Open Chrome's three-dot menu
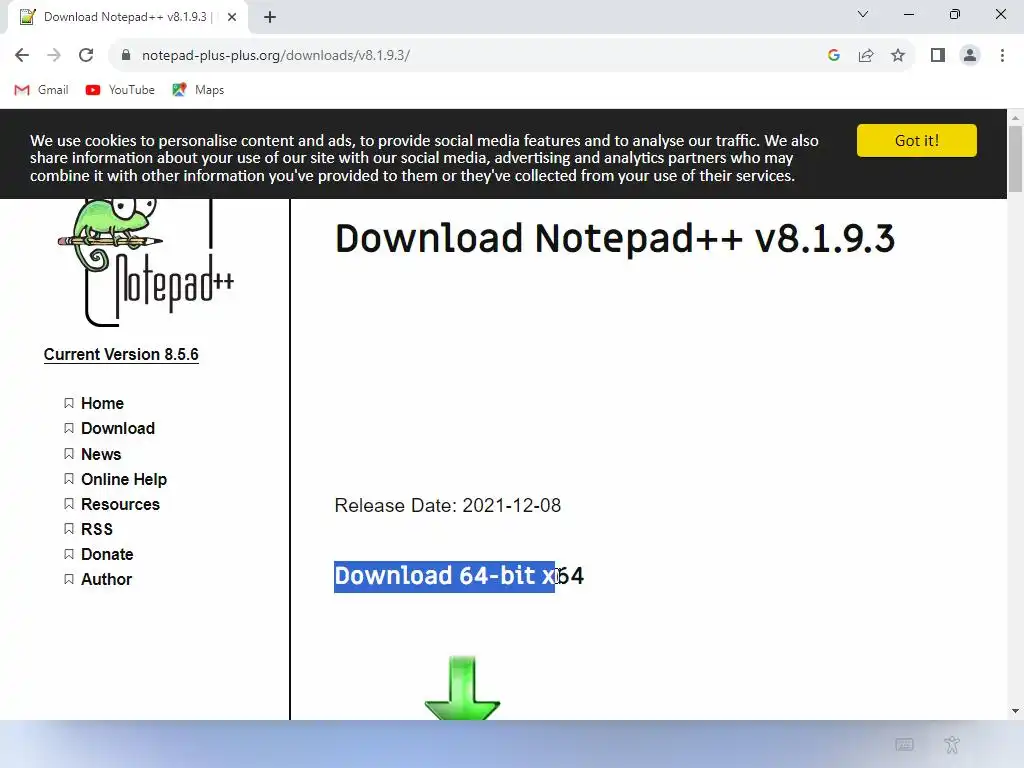Screen dimensions: 1024x768 (x=1002, y=56)
